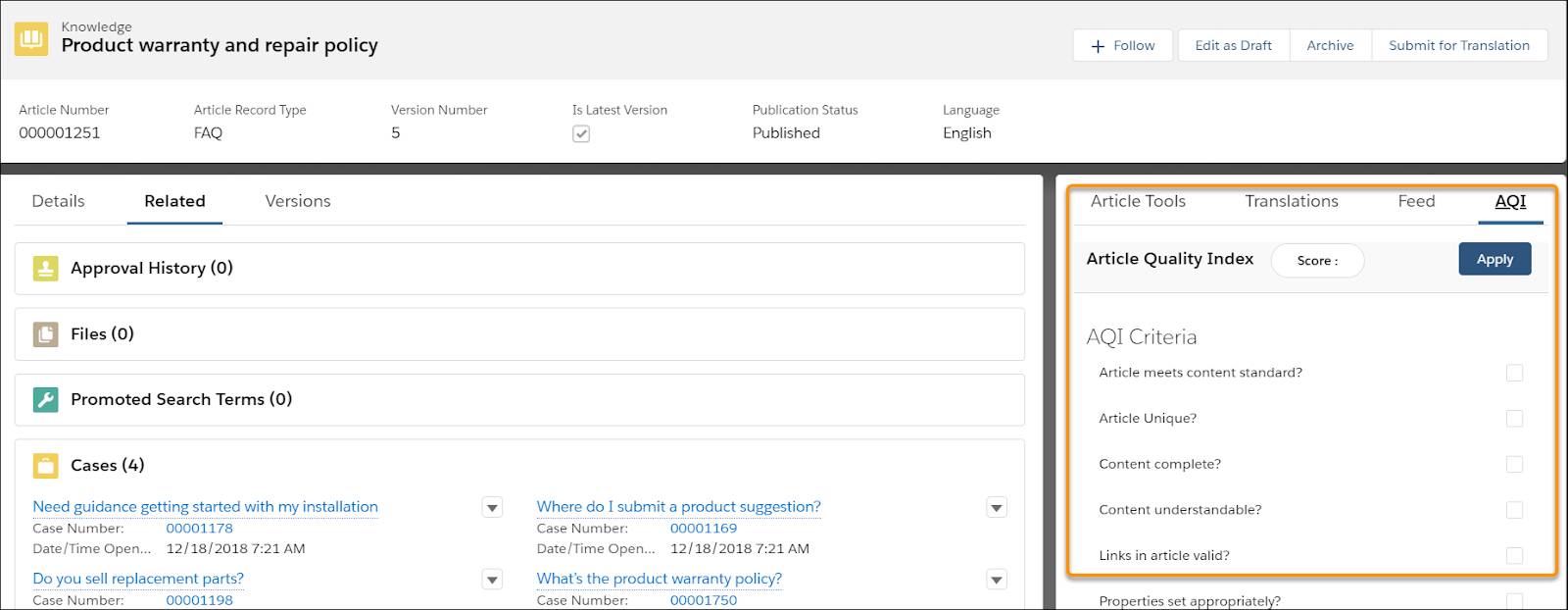The image size is (1568, 610).
Task: Click the Approval History stamp icon
Action: point(45,269)
